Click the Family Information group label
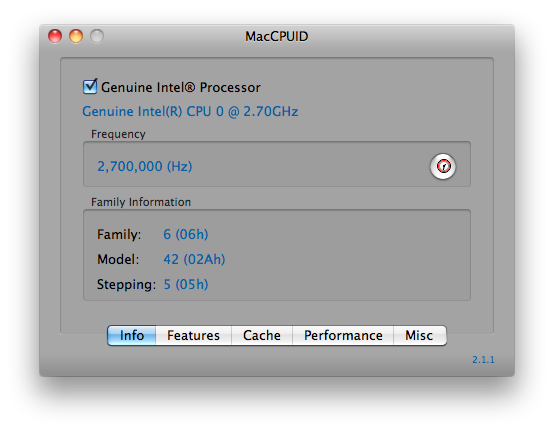 pyautogui.click(x=141, y=202)
